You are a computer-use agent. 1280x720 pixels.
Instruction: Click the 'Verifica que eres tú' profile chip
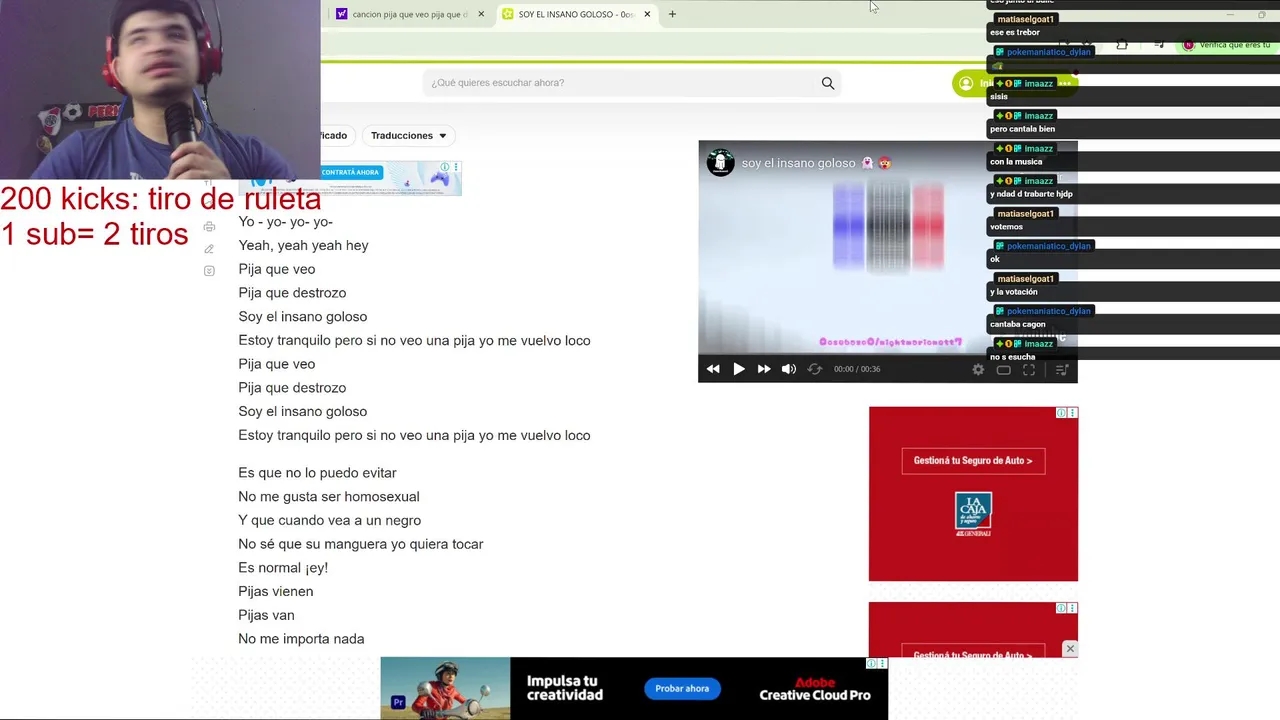point(1226,45)
